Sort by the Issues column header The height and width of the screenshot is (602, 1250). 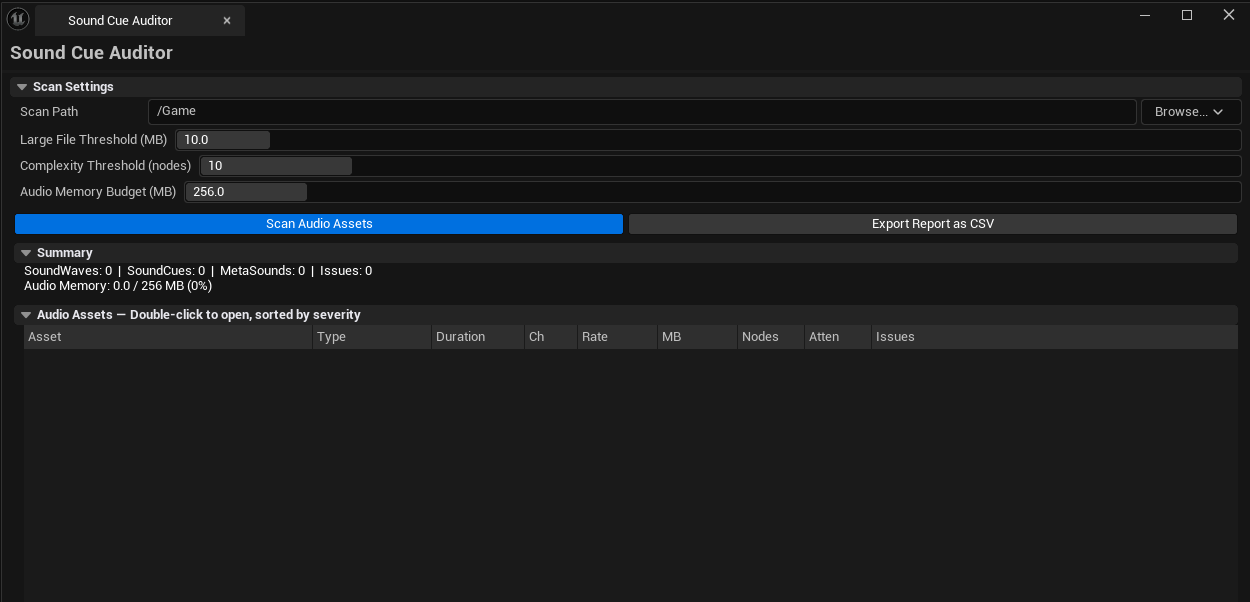[1055, 337]
